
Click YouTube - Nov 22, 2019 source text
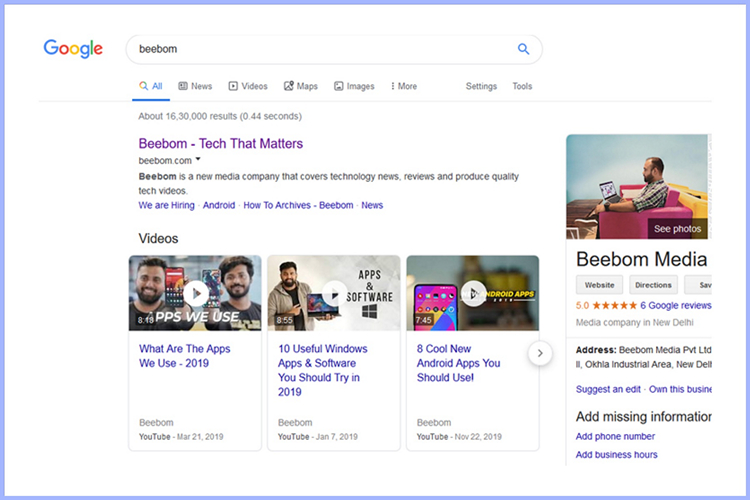pyautogui.click(x=459, y=436)
